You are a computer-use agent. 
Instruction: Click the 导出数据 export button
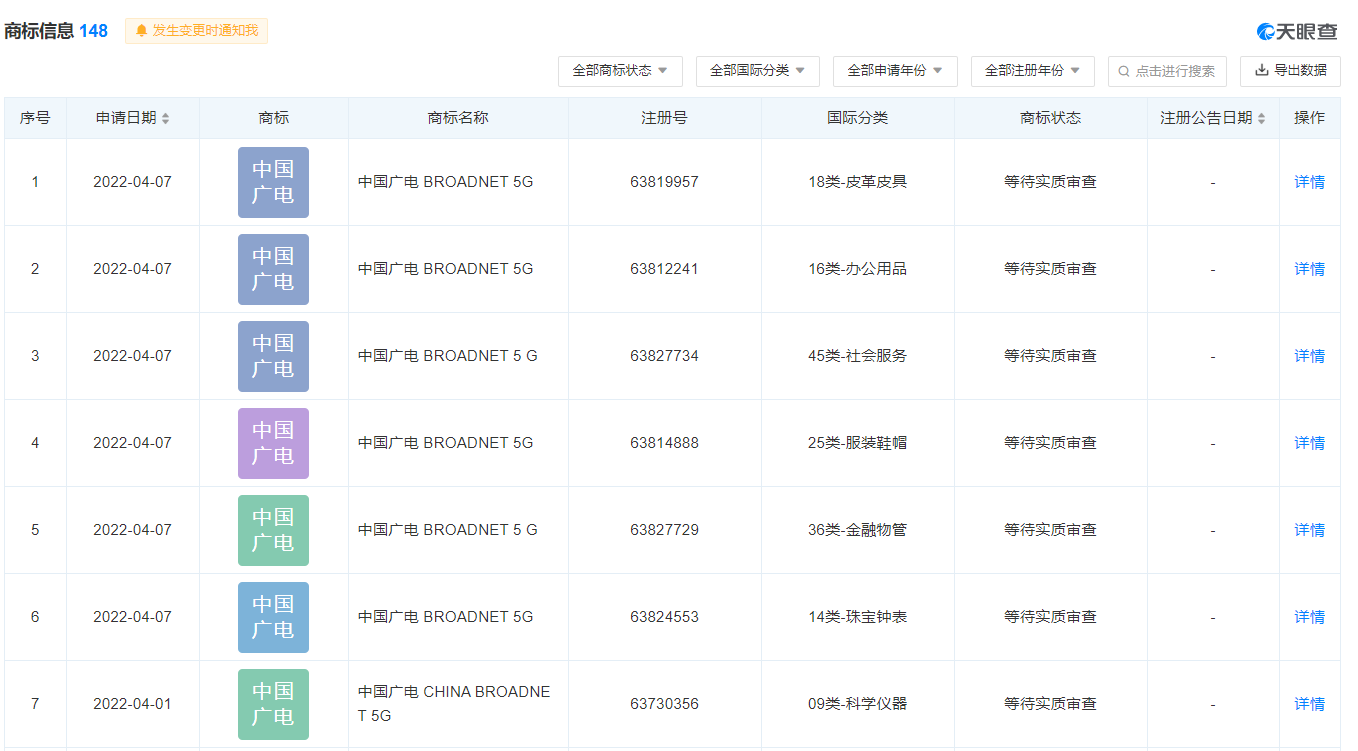click(x=1290, y=71)
